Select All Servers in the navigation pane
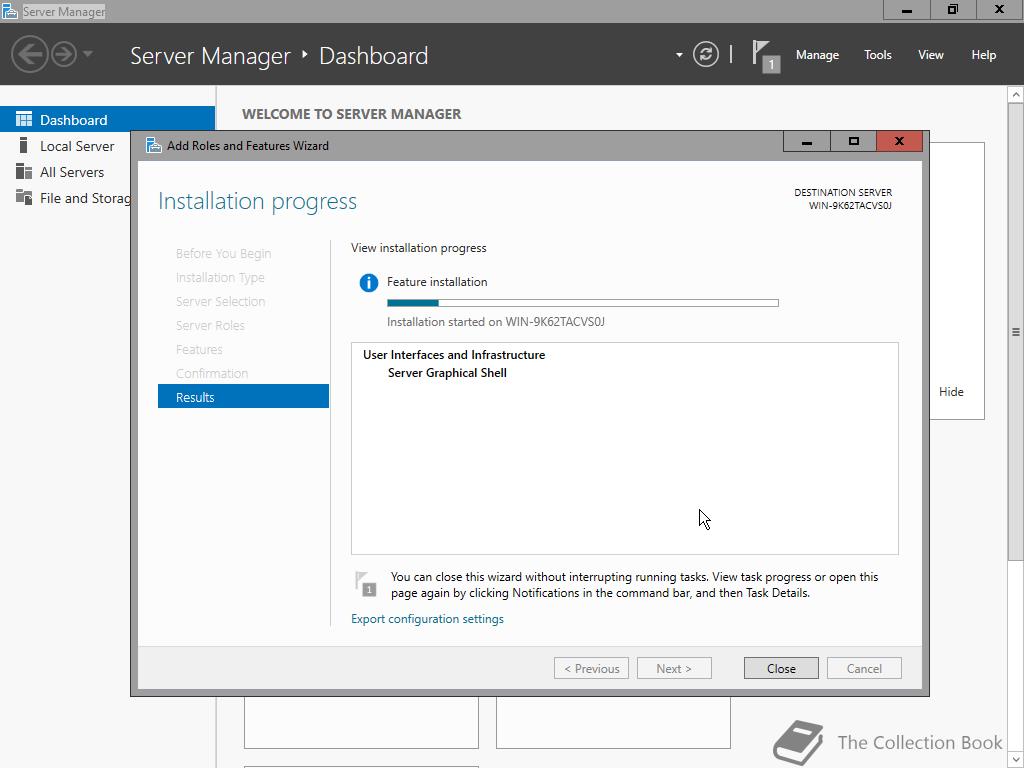The height and width of the screenshot is (768, 1024). click(x=72, y=172)
